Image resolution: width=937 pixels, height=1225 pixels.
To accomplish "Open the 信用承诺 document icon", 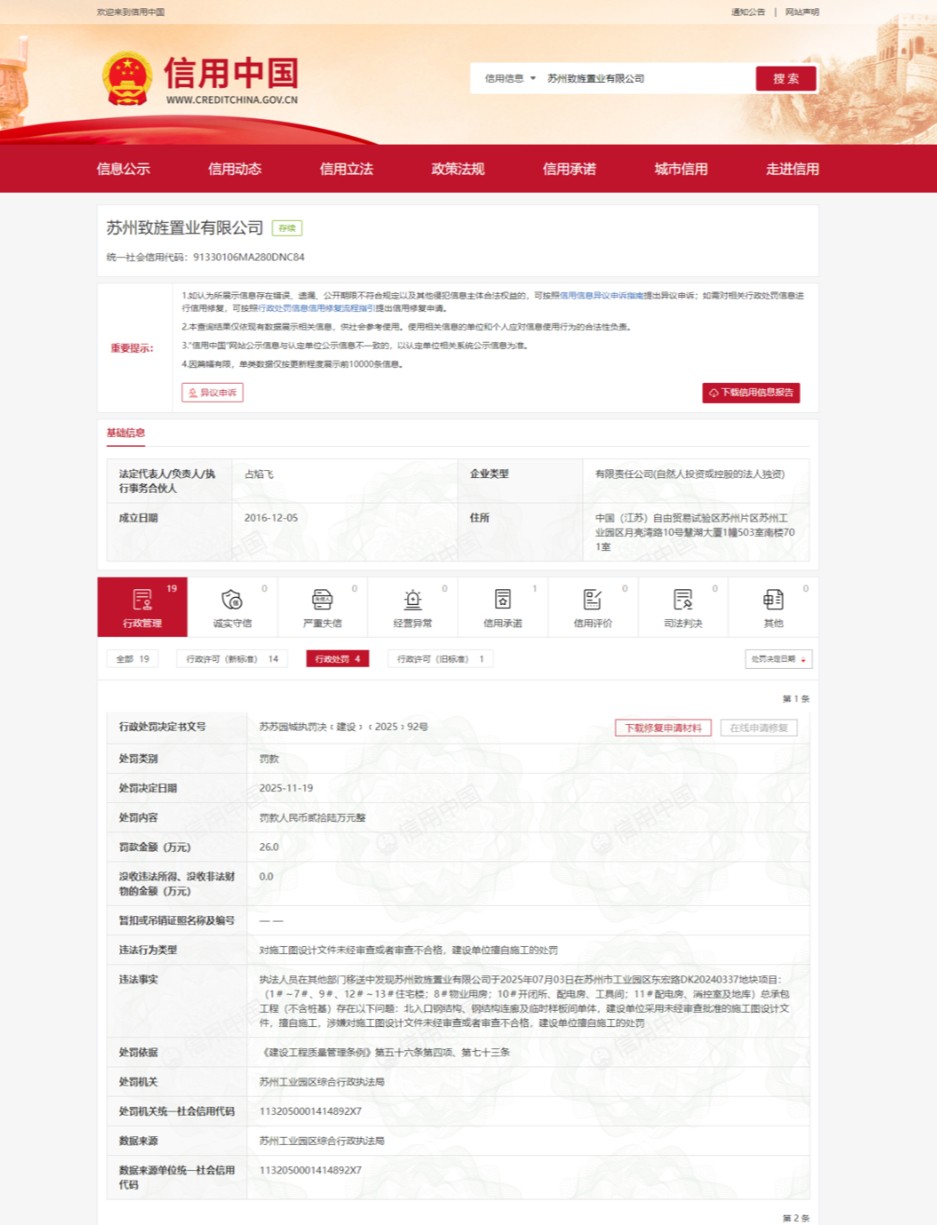I will click(x=502, y=600).
